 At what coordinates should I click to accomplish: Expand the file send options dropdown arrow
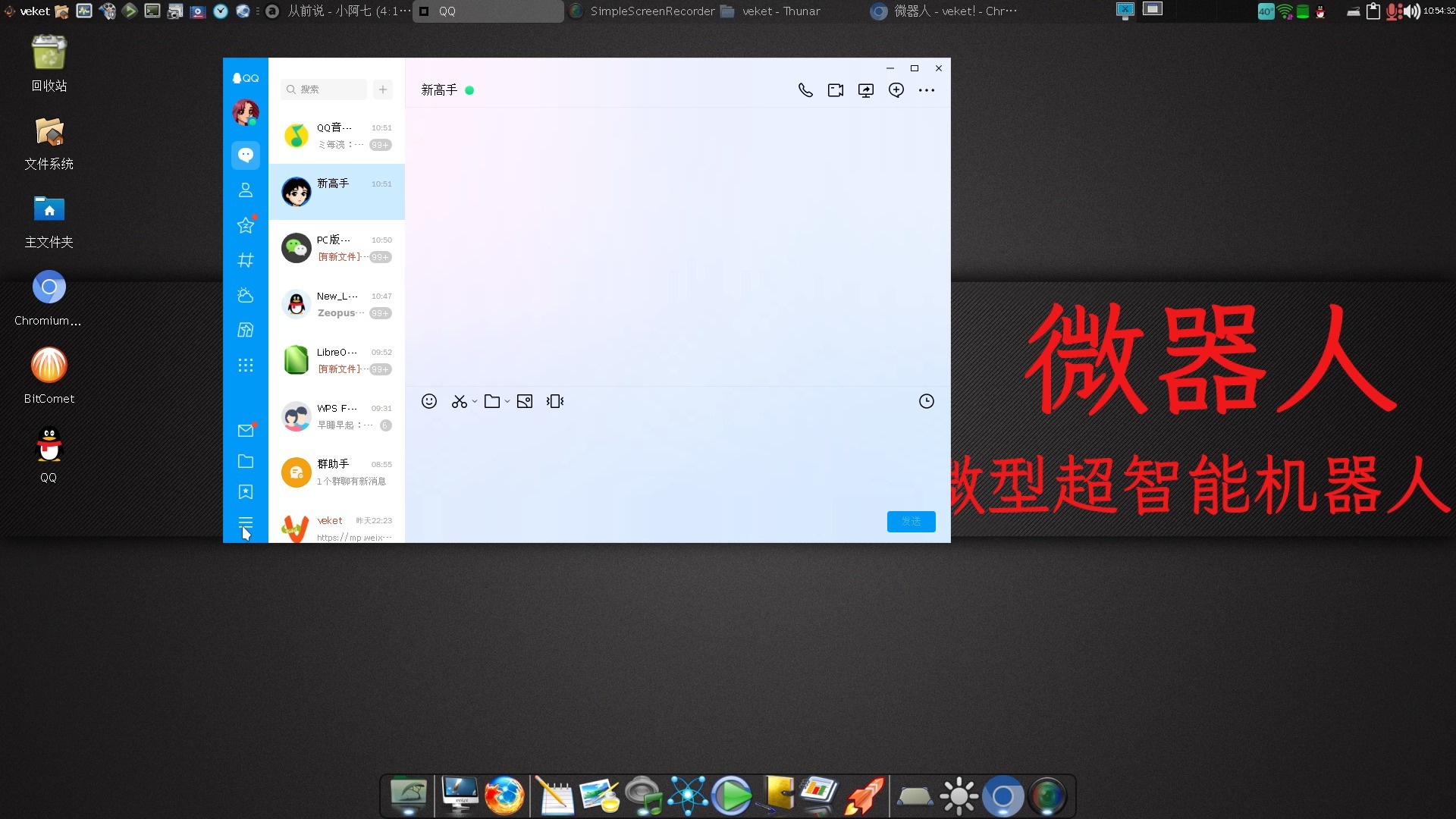click(x=507, y=401)
